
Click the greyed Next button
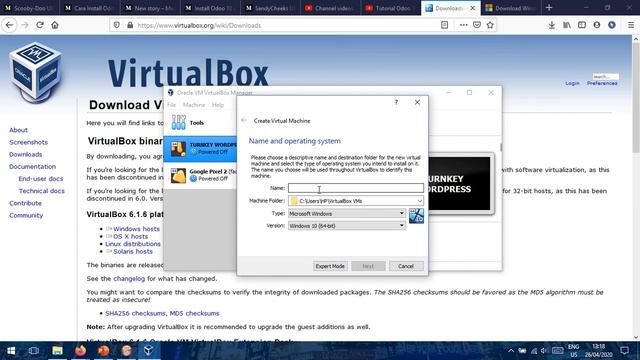point(368,266)
